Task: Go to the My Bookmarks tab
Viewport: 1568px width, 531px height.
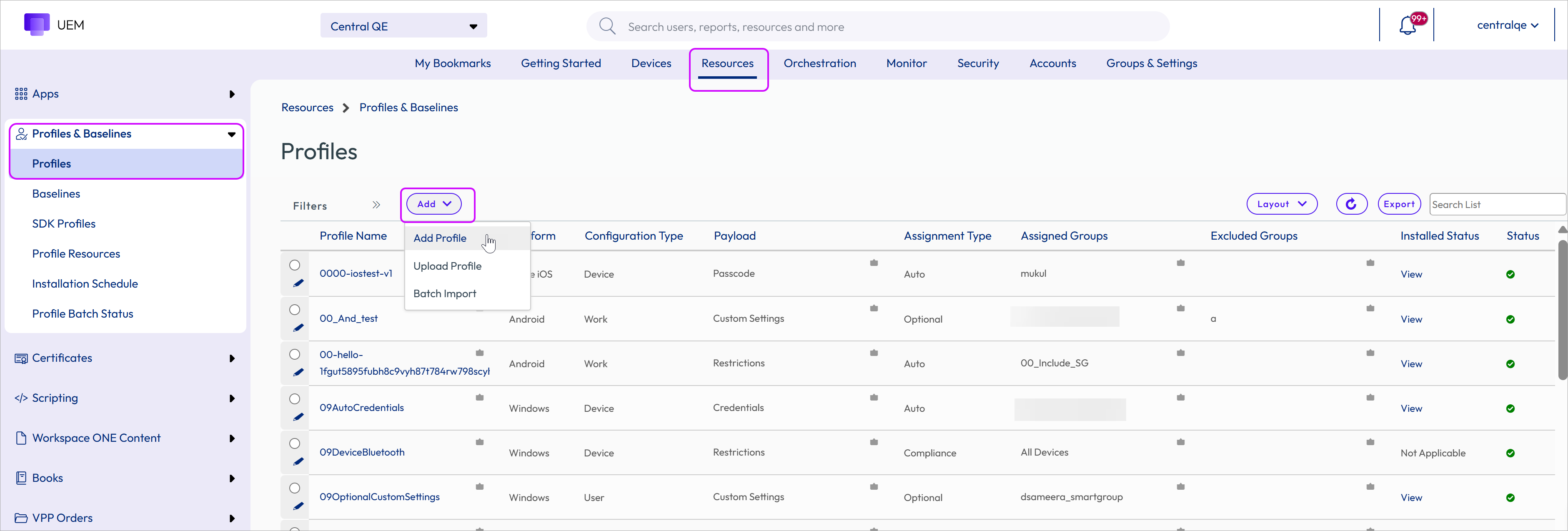Action: pos(452,63)
